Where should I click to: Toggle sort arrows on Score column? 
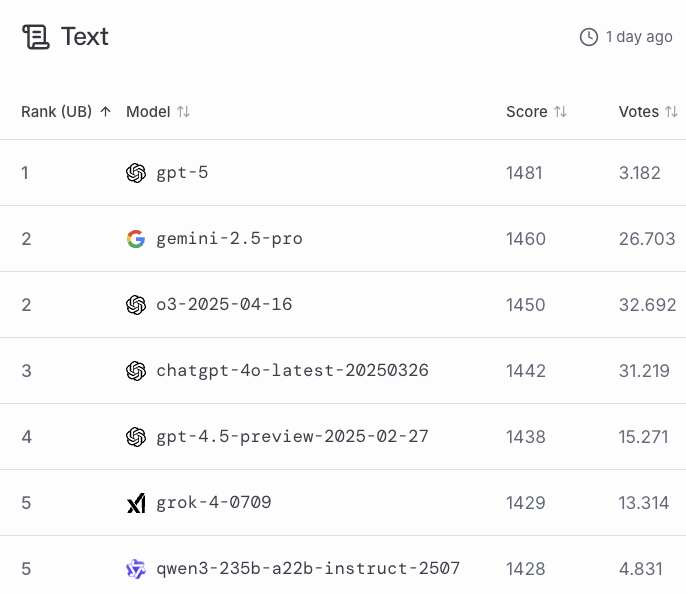(x=560, y=112)
